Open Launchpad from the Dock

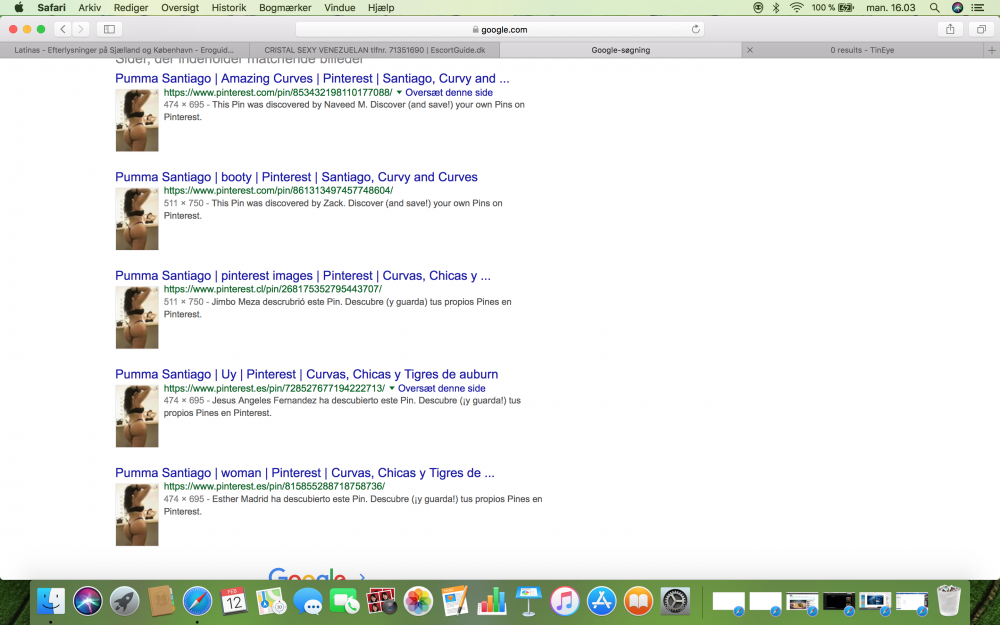pos(124,601)
